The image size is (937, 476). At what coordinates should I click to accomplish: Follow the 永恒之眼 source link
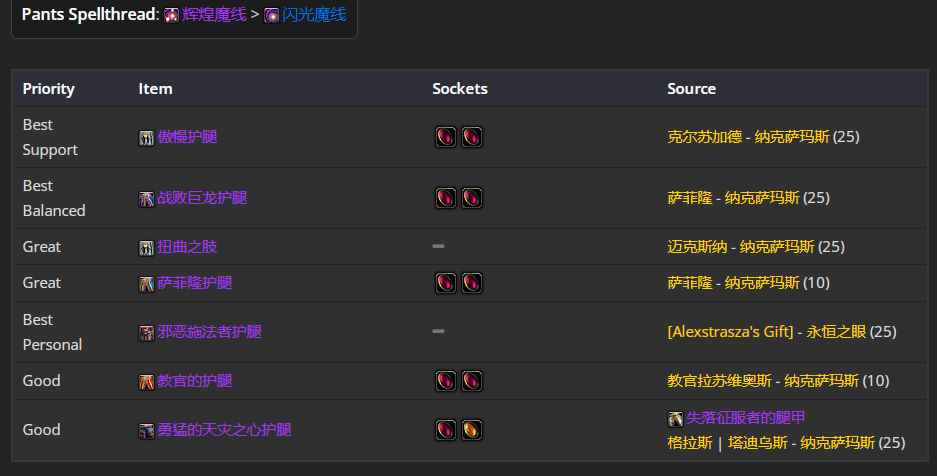(x=836, y=332)
